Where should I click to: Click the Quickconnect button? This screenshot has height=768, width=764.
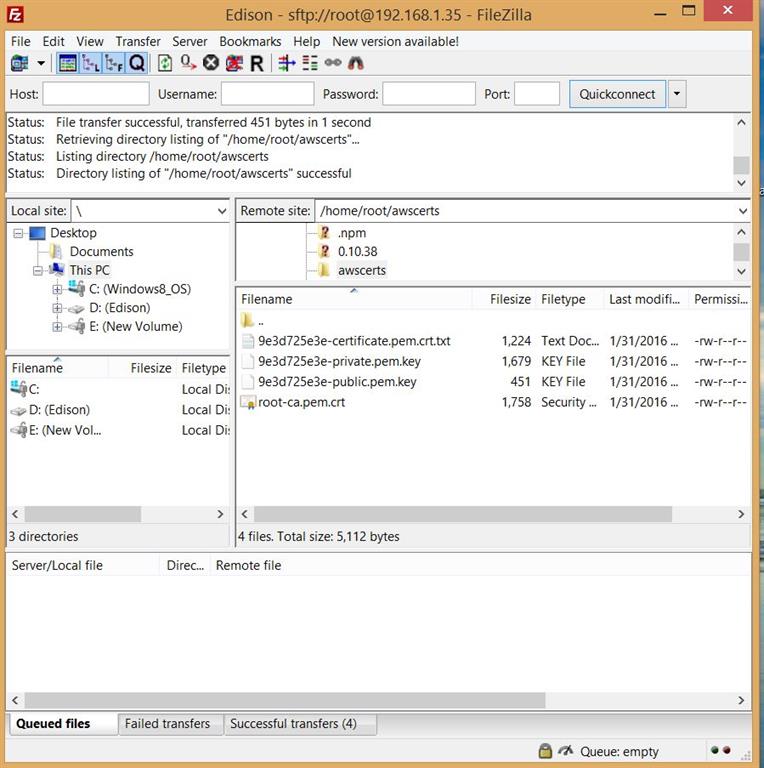point(617,94)
